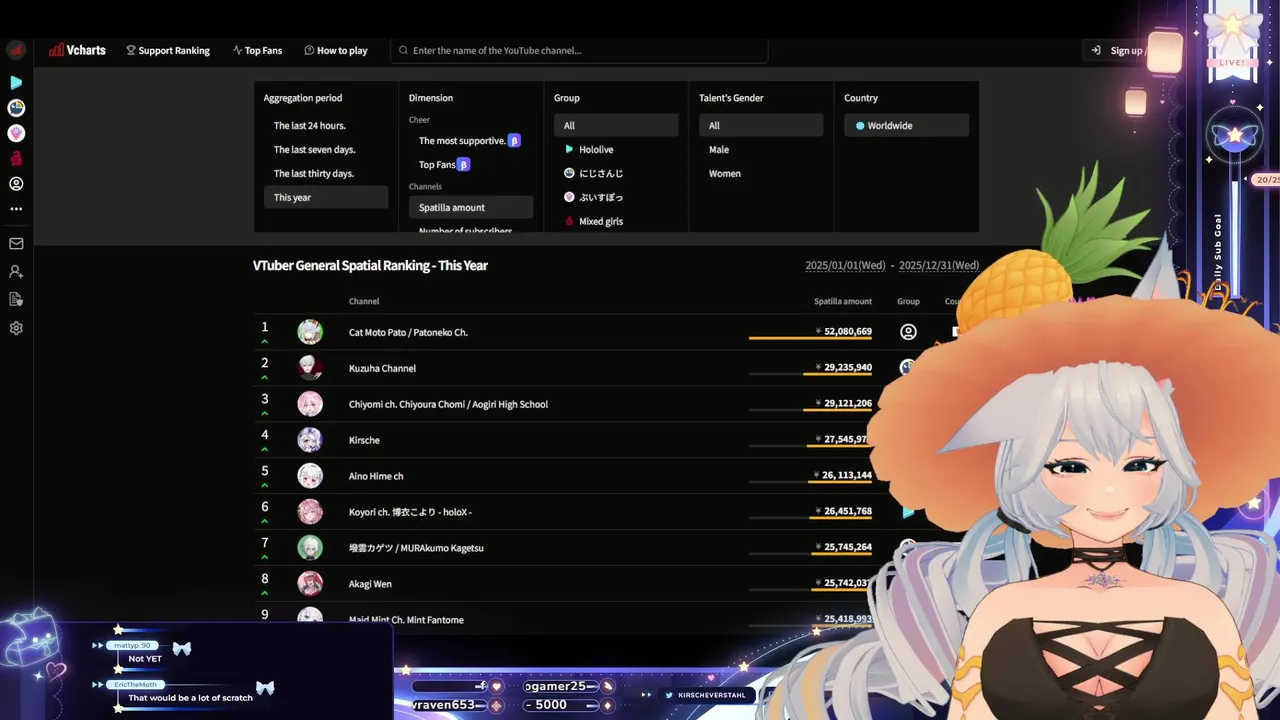
Task: Select the Nijisanji icon in the left sidebar
Action: pyautogui.click(x=16, y=107)
